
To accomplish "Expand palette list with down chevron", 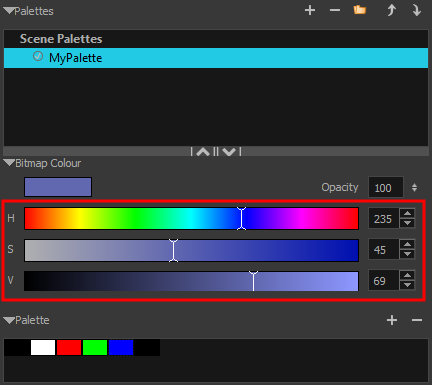I will (229, 152).
